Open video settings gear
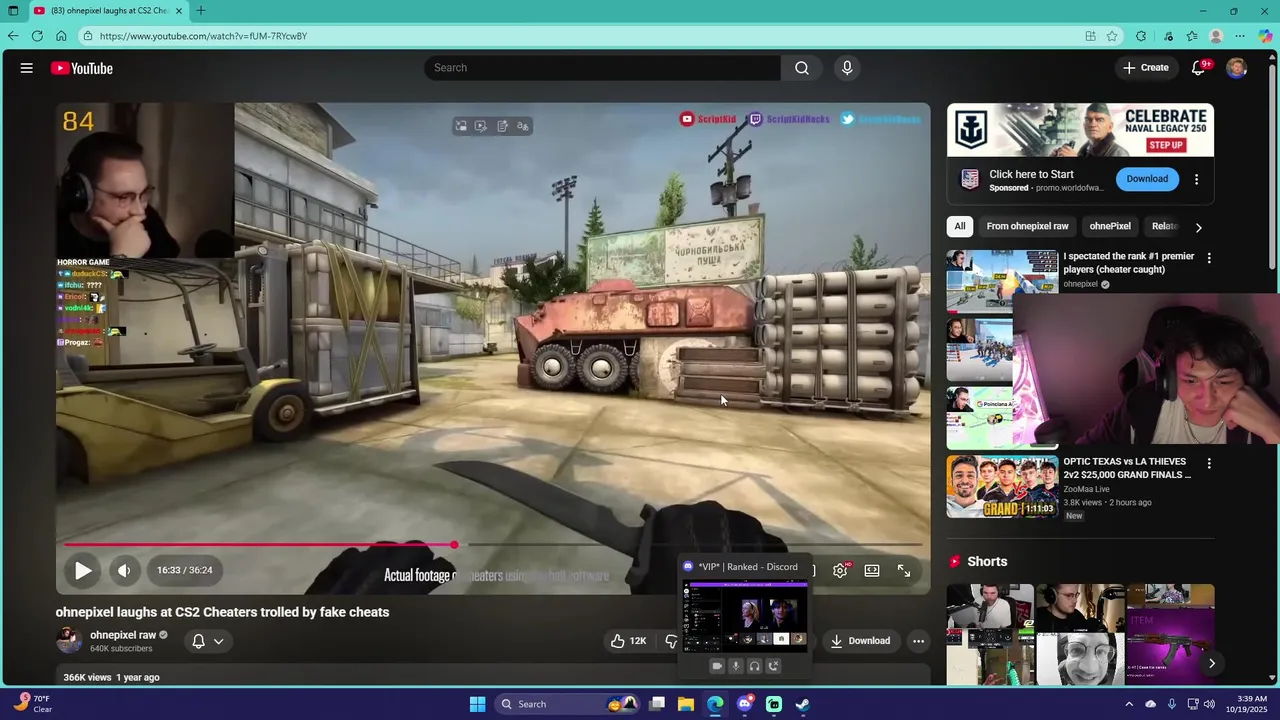 (840, 570)
